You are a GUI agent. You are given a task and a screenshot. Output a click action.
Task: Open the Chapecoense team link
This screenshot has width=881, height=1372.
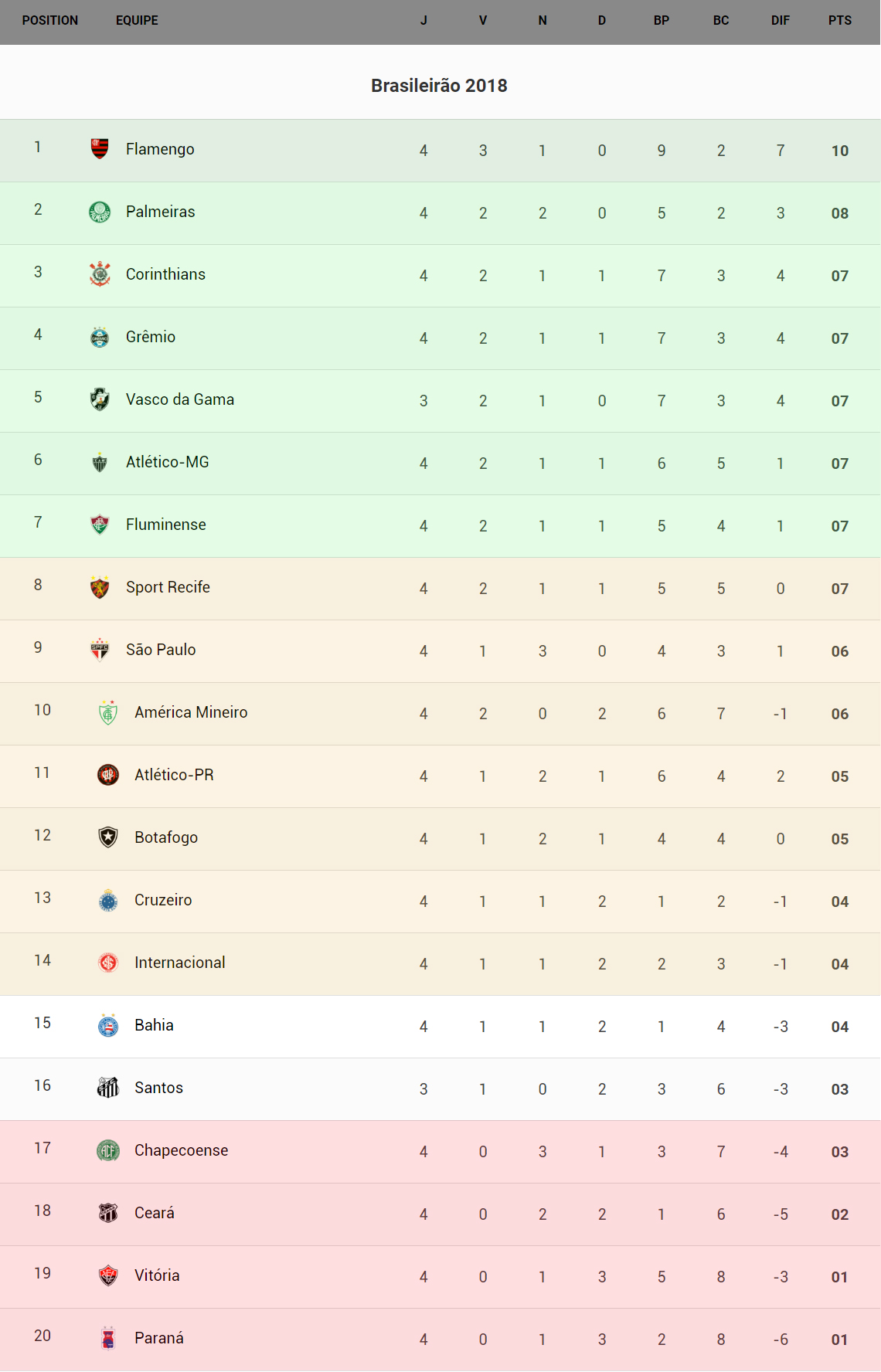pyautogui.click(x=182, y=1150)
